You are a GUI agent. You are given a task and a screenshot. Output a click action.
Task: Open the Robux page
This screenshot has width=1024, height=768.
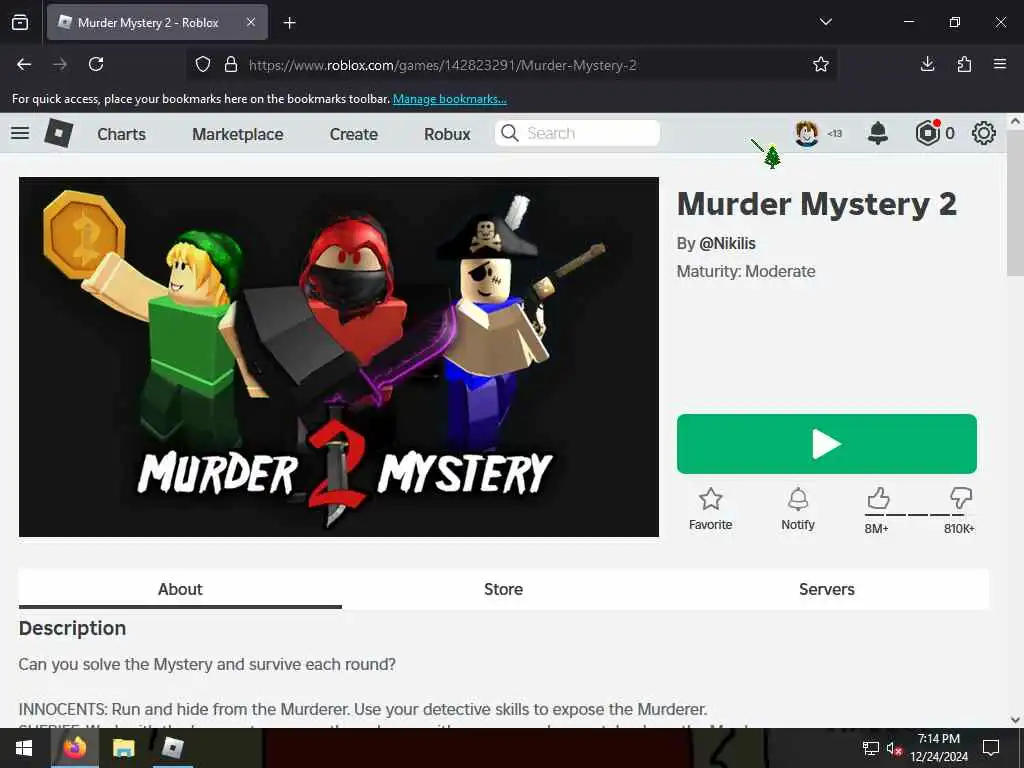pyautogui.click(x=447, y=134)
